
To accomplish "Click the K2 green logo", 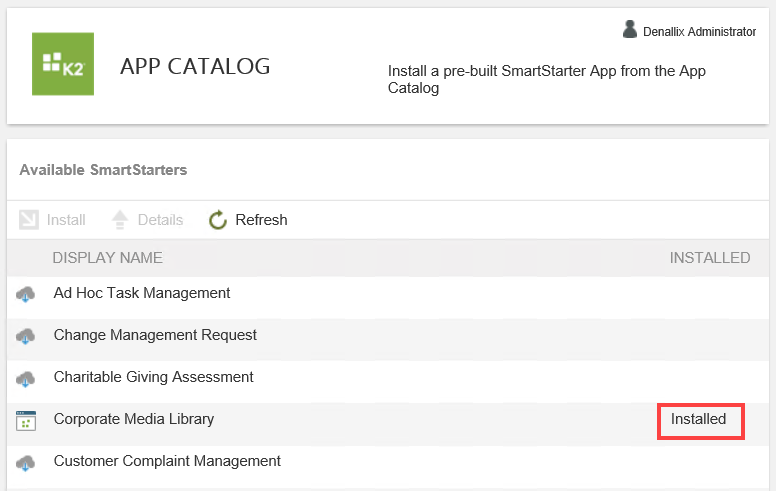I will (63, 64).
